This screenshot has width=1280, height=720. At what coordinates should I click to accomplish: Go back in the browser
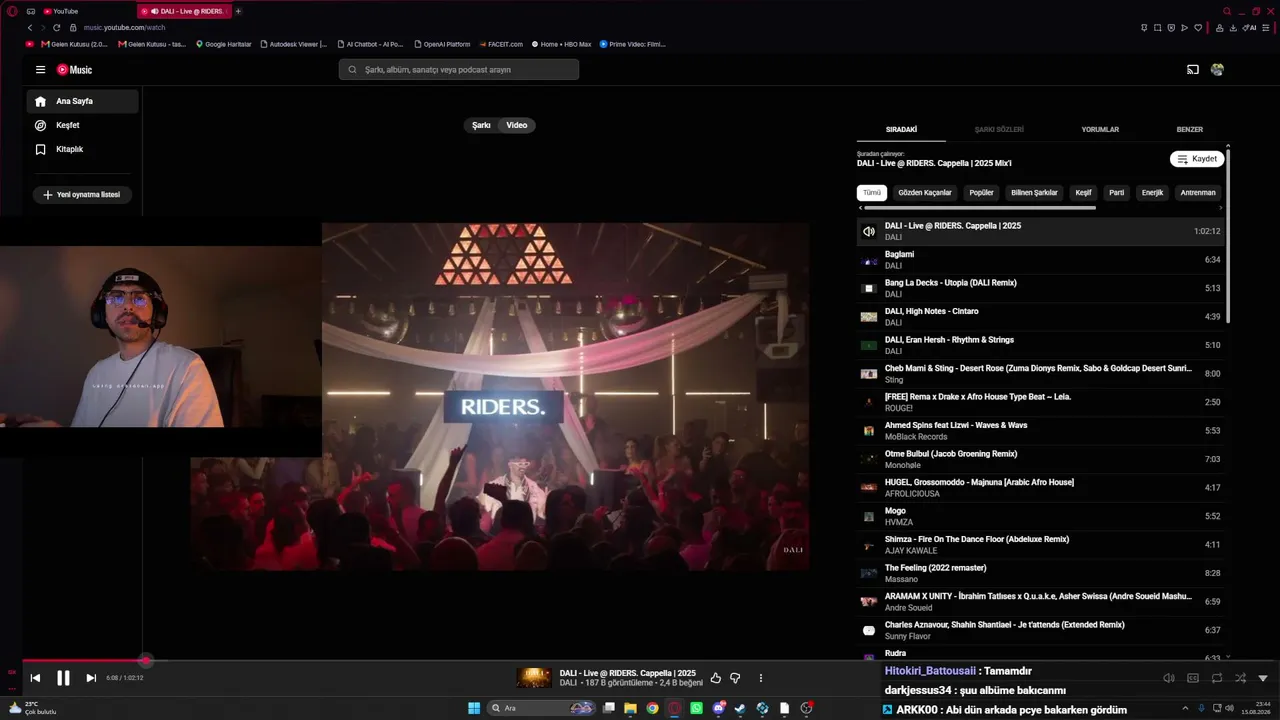tap(30, 28)
